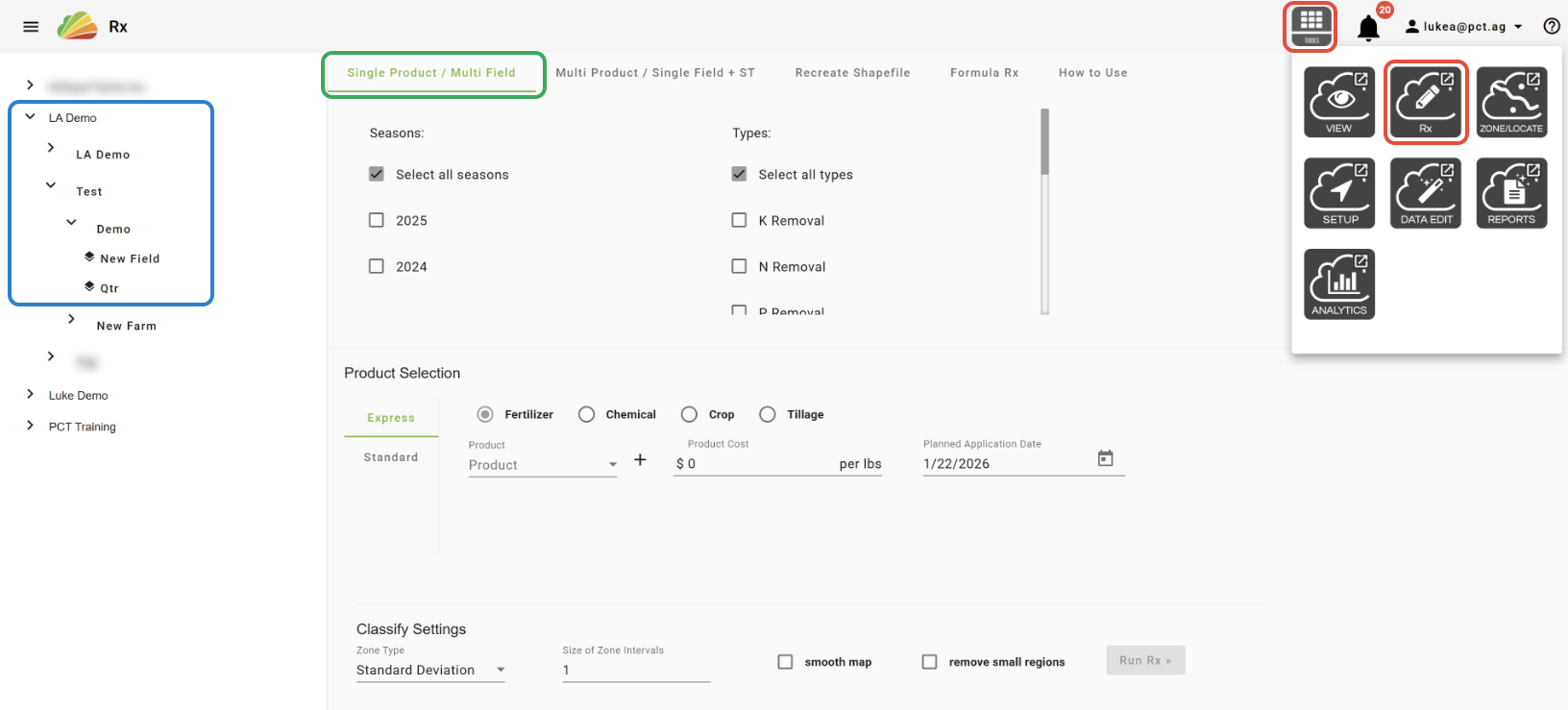Launch the SETUP tool tile
The height and width of the screenshot is (710, 1568).
[1339, 193]
